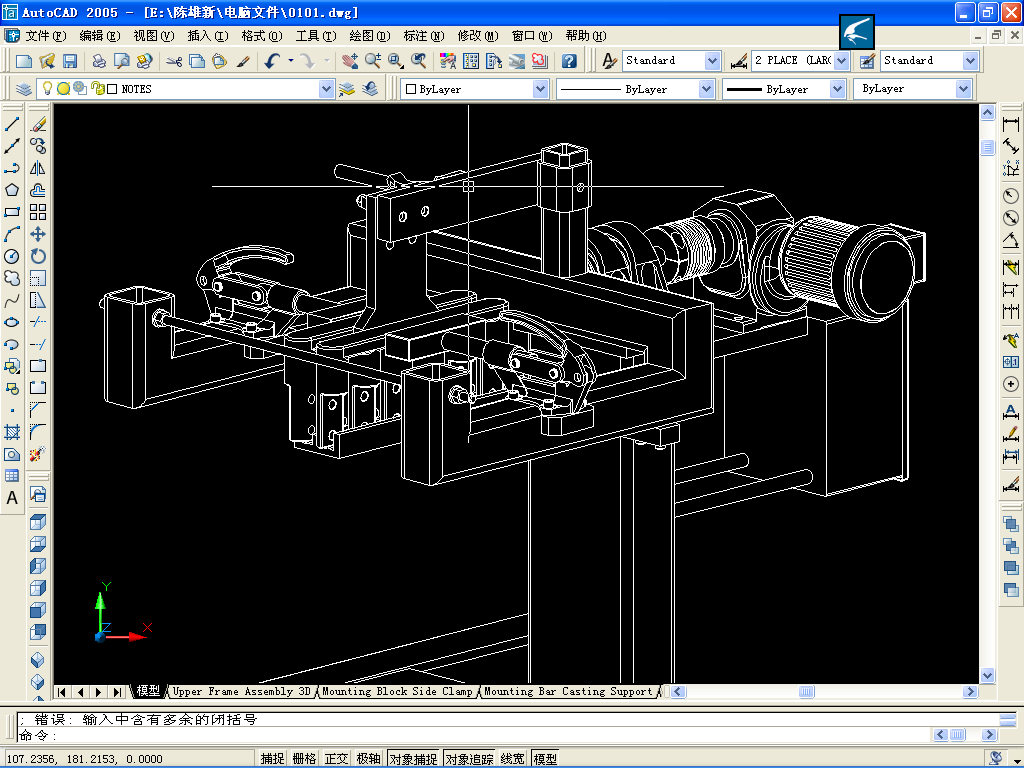
Task: Create a new drawing with the QNew icon
Action: [24, 61]
